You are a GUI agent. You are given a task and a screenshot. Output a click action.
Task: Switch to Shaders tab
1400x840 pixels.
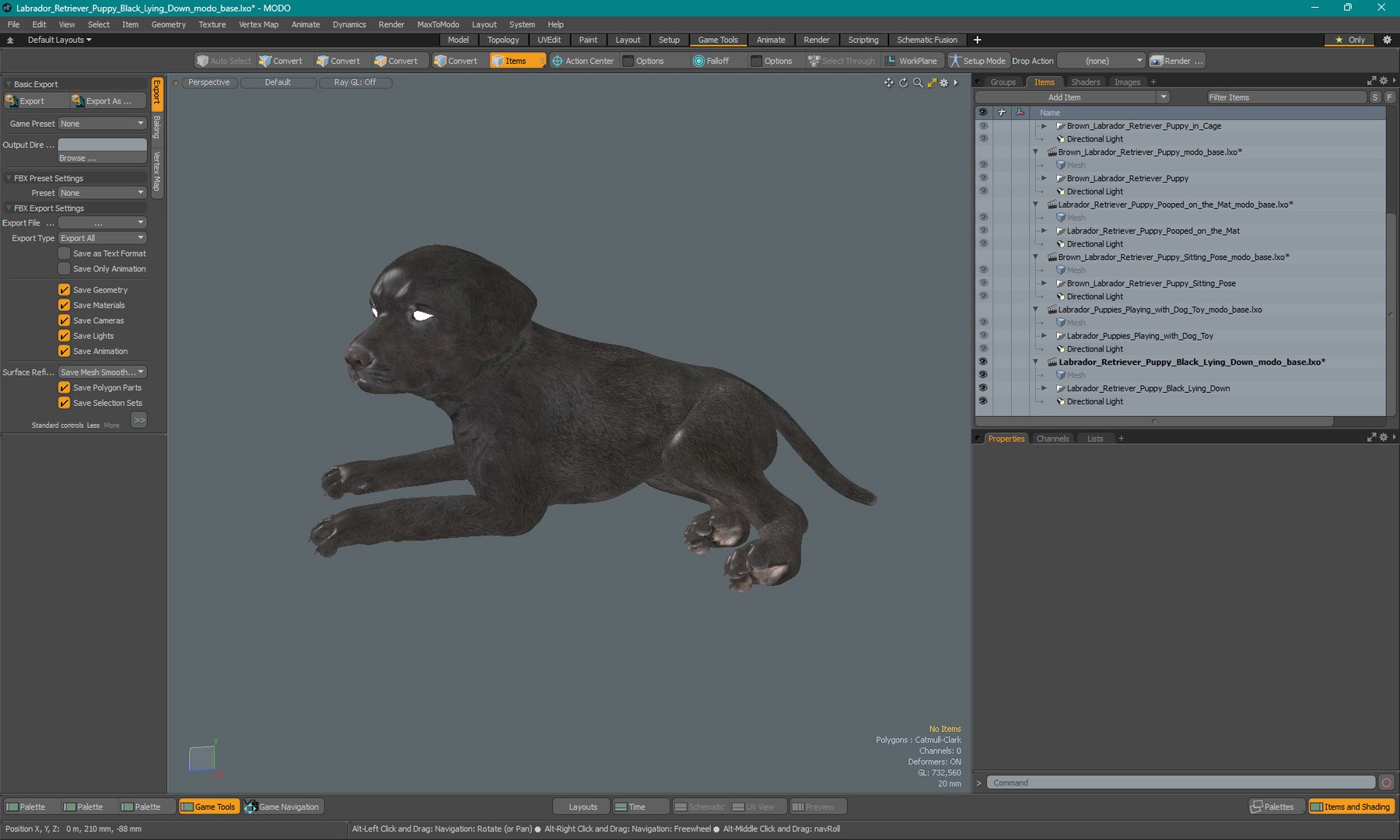click(1085, 82)
